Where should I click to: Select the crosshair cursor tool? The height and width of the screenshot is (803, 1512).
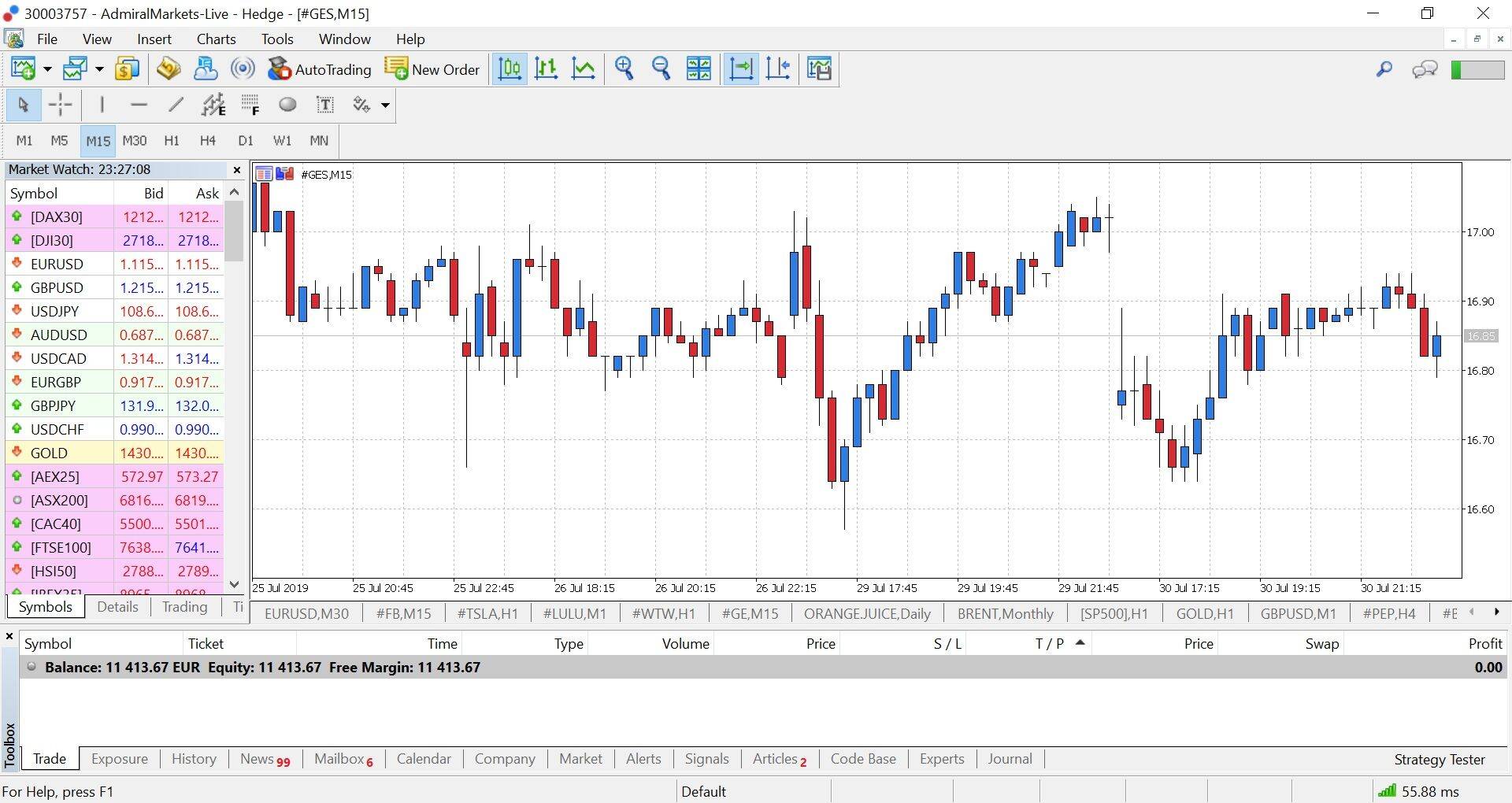click(x=60, y=105)
